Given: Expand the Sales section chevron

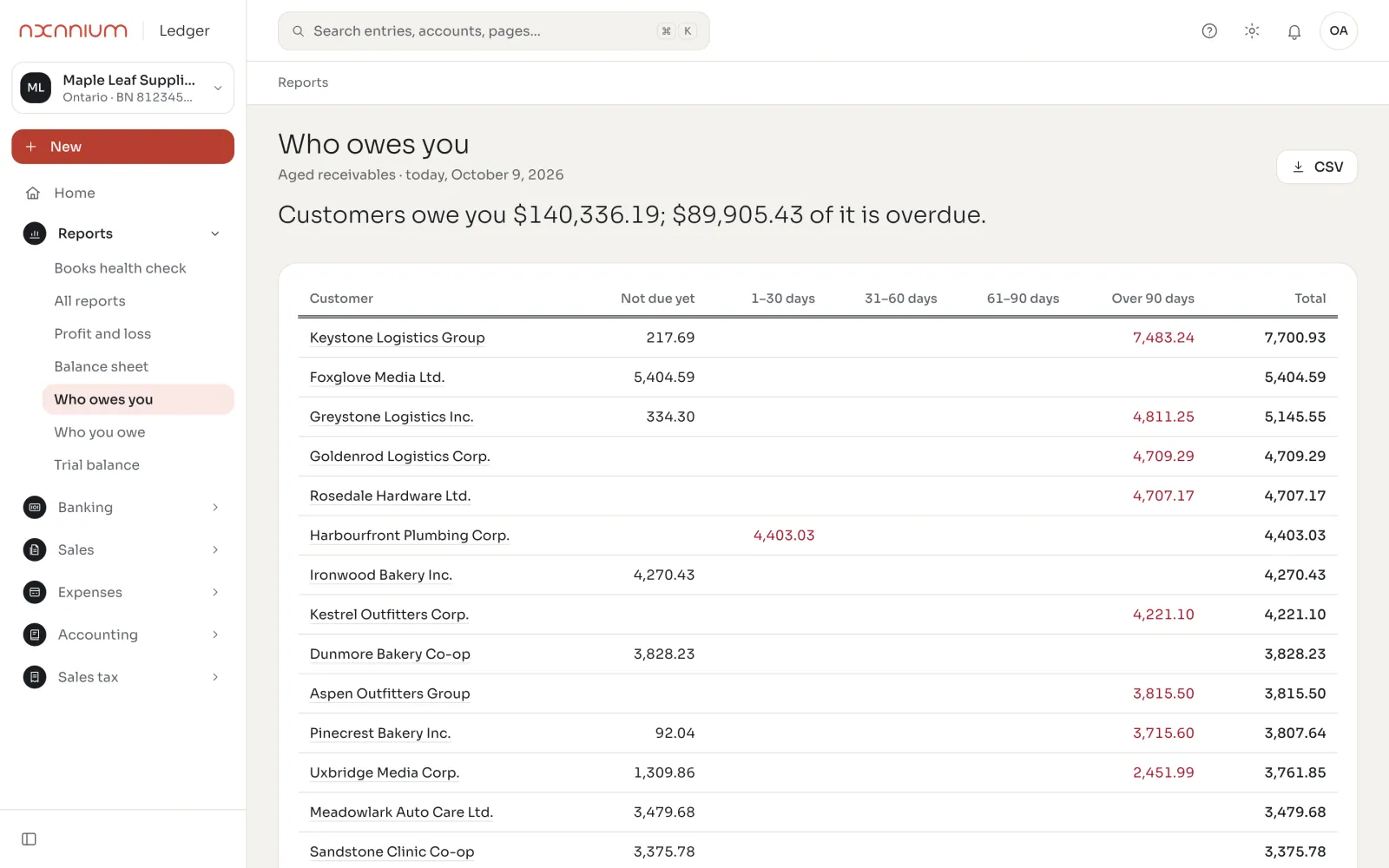Looking at the screenshot, I should [215, 549].
